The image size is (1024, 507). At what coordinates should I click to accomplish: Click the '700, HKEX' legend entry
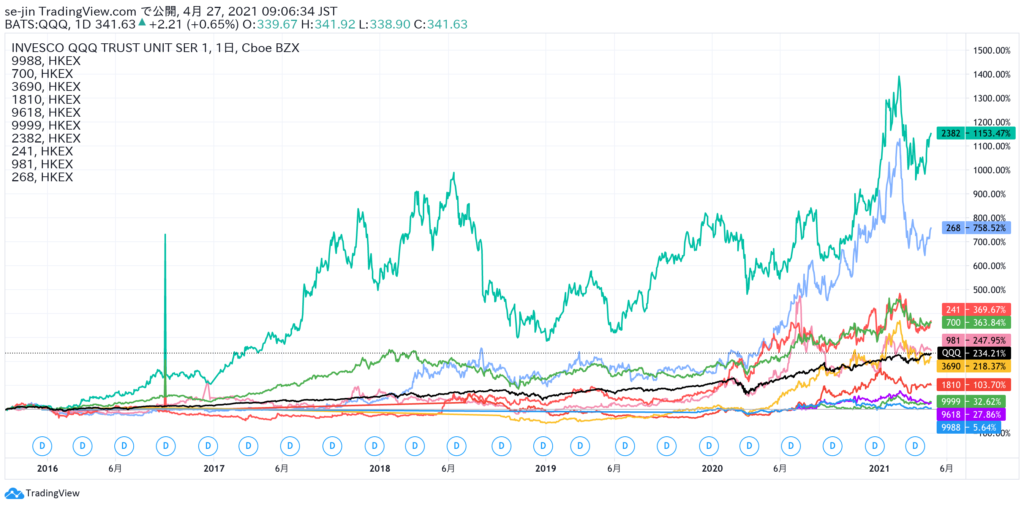coord(42,74)
